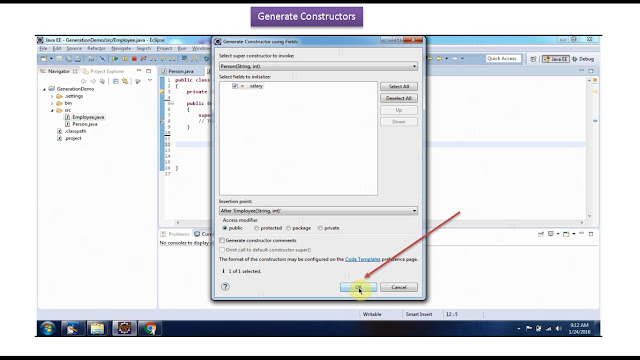This screenshot has width=640, height=360.
Task: Click the yellow Suspend toolbar icon
Action: 125,59
